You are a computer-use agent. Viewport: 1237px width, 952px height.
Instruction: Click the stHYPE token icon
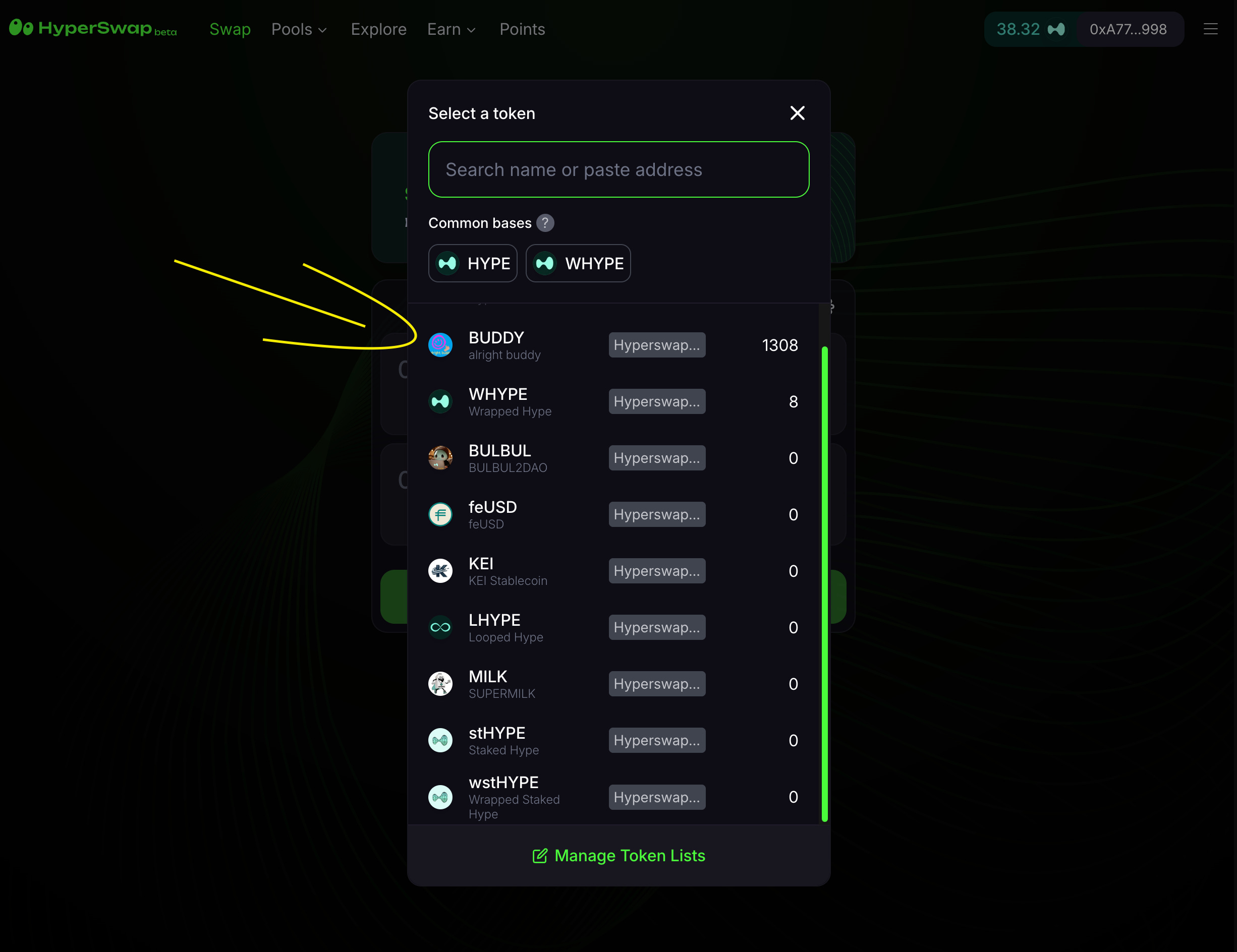pyautogui.click(x=440, y=740)
